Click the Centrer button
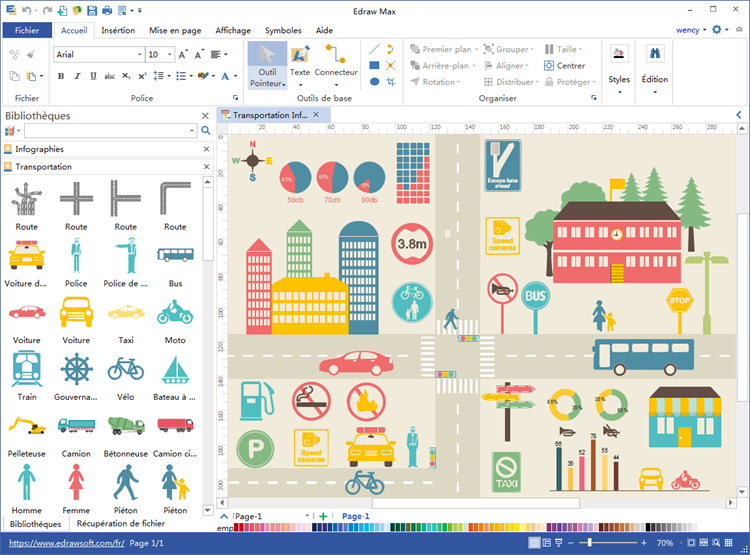The image size is (750, 555). [565, 66]
